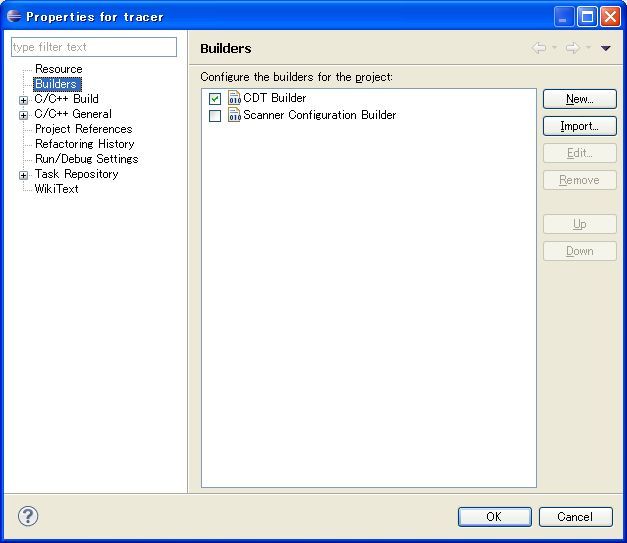Open Refactoring History page
This screenshot has width=627, height=543.
(x=84, y=144)
